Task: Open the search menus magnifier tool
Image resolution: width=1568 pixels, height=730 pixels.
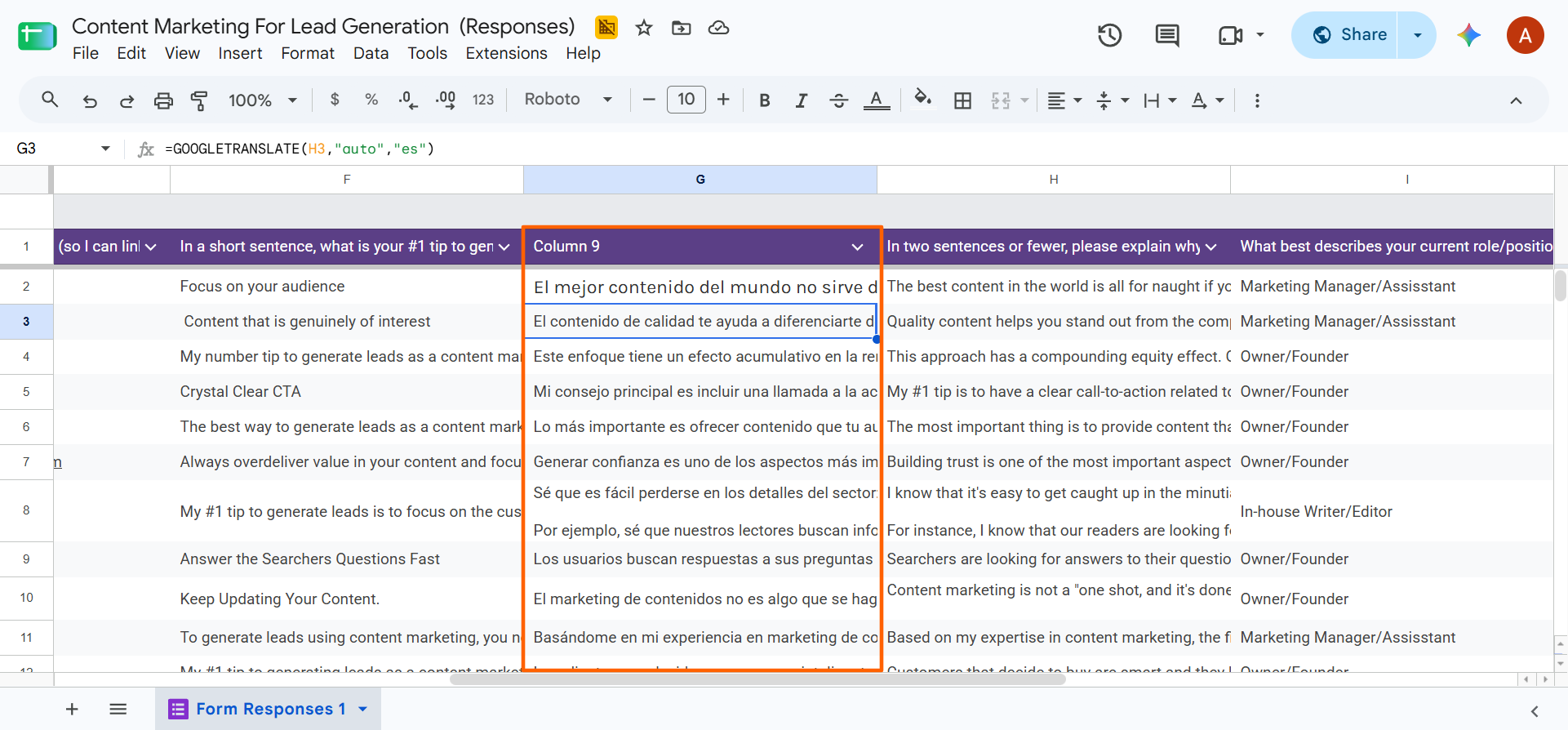Action: pyautogui.click(x=50, y=100)
